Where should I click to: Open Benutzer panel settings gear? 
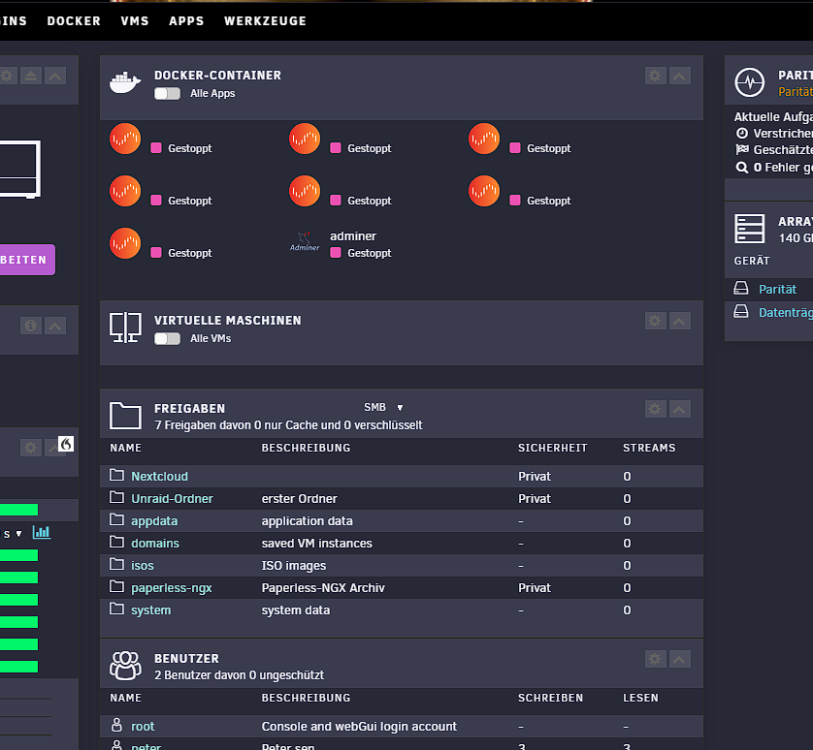tap(655, 659)
